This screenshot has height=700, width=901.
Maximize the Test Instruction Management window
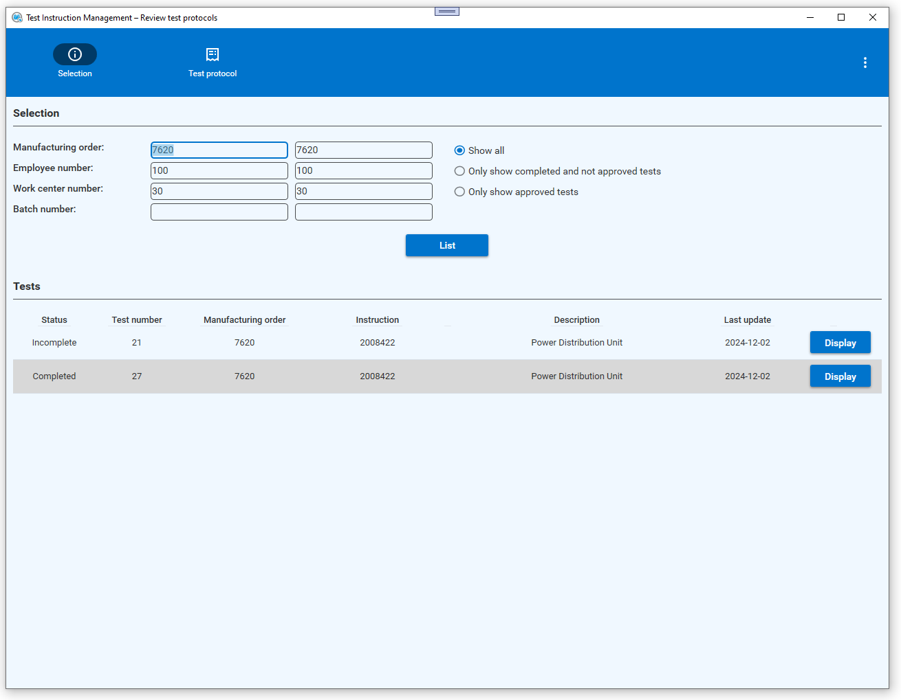(x=841, y=17)
